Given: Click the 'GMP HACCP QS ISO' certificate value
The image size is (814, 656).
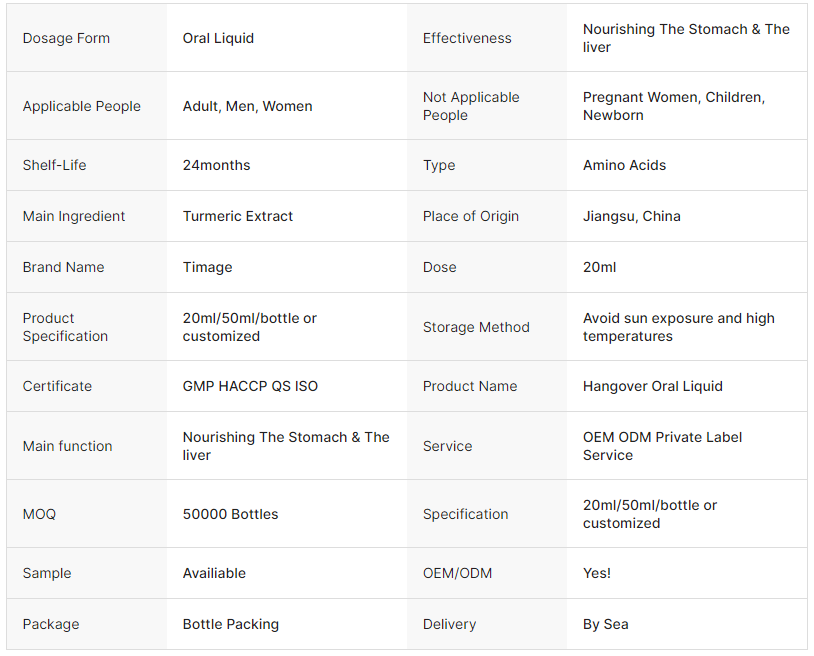Looking at the screenshot, I should (250, 386).
